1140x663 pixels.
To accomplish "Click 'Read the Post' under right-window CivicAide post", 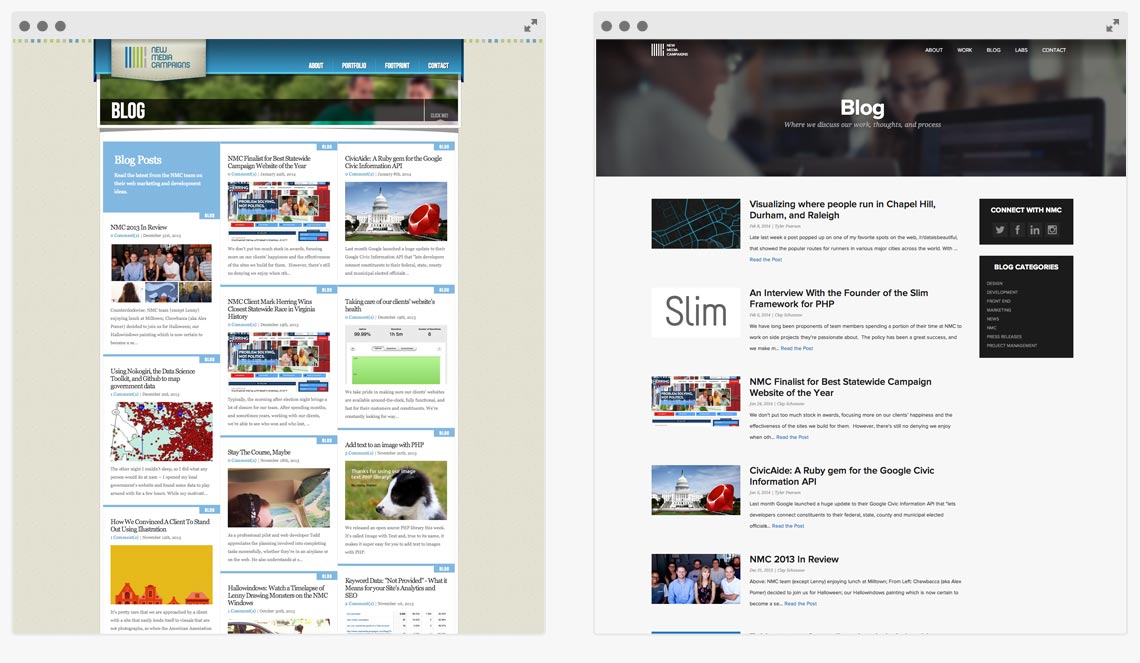I will pos(787,526).
